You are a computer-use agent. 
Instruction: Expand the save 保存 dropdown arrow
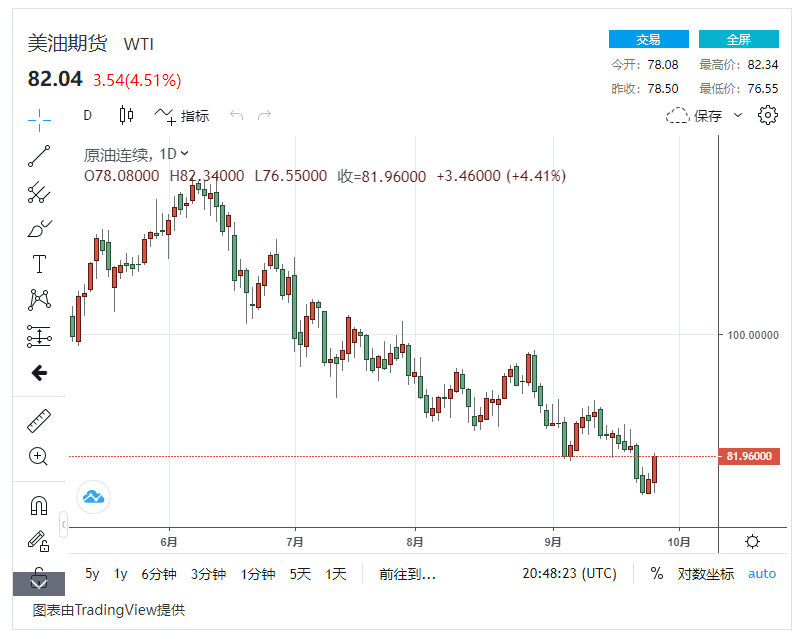738,115
